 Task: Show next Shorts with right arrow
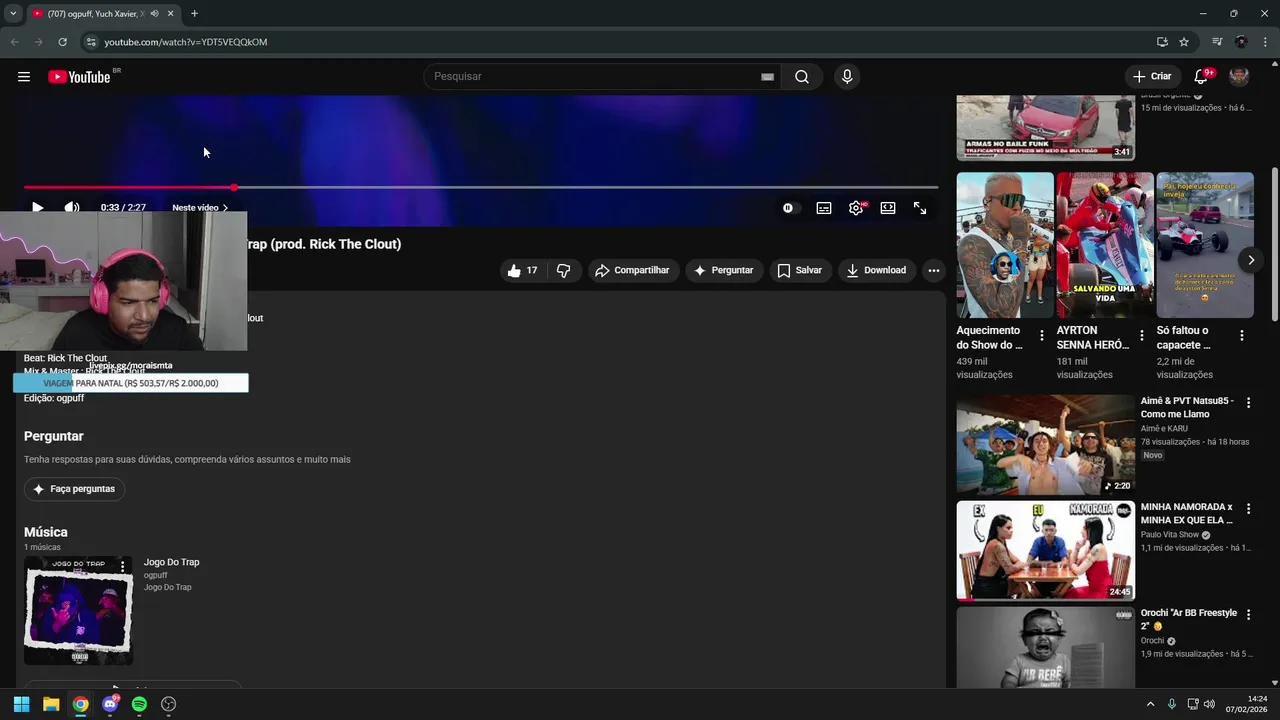click(x=1251, y=260)
